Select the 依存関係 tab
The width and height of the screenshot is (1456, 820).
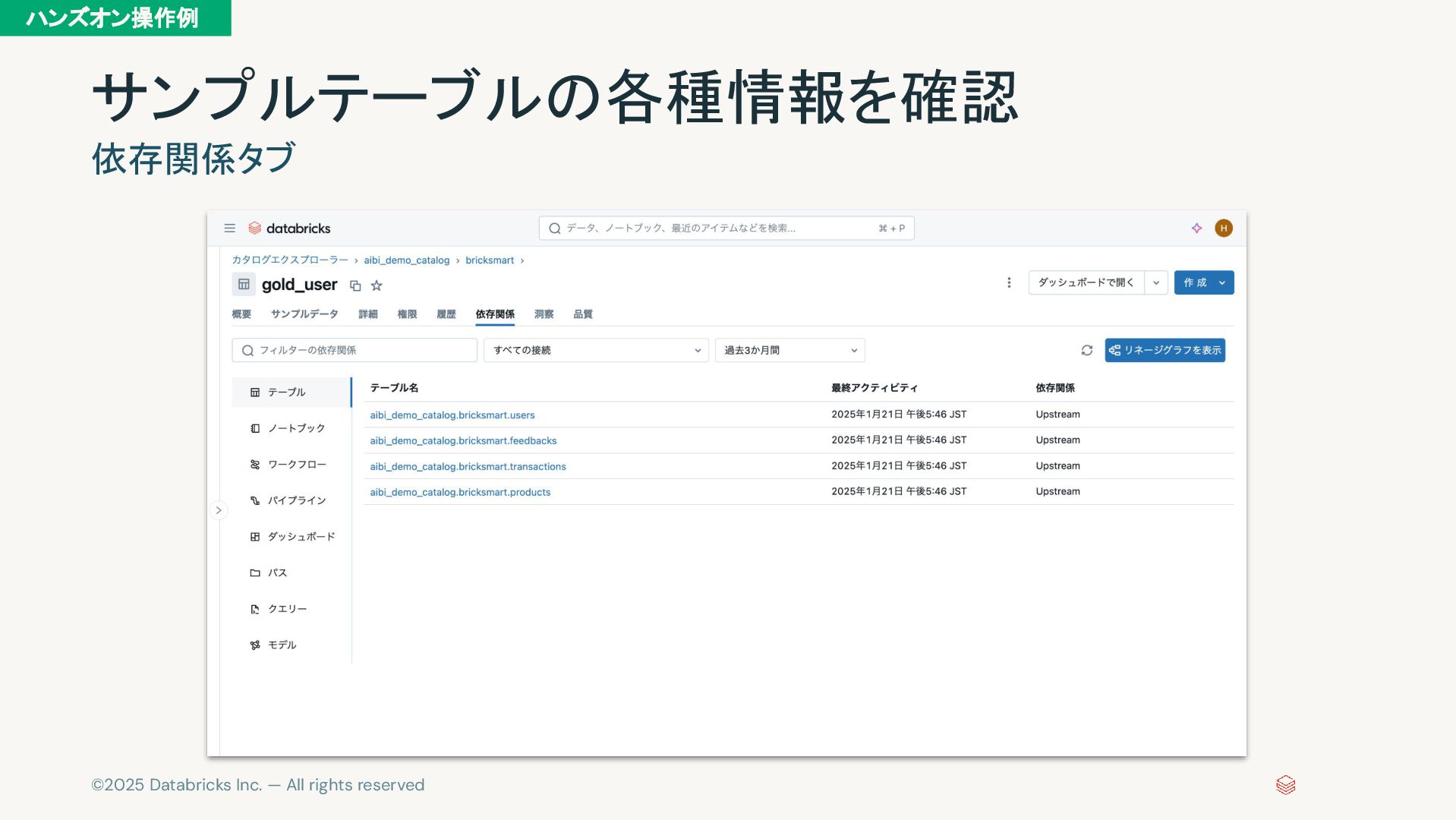495,314
